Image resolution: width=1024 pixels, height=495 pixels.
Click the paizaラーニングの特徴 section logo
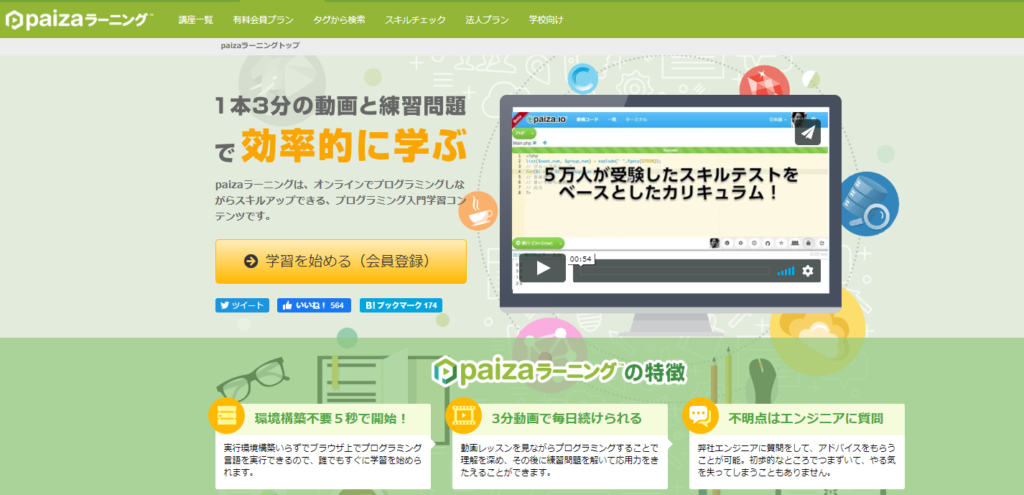point(559,372)
